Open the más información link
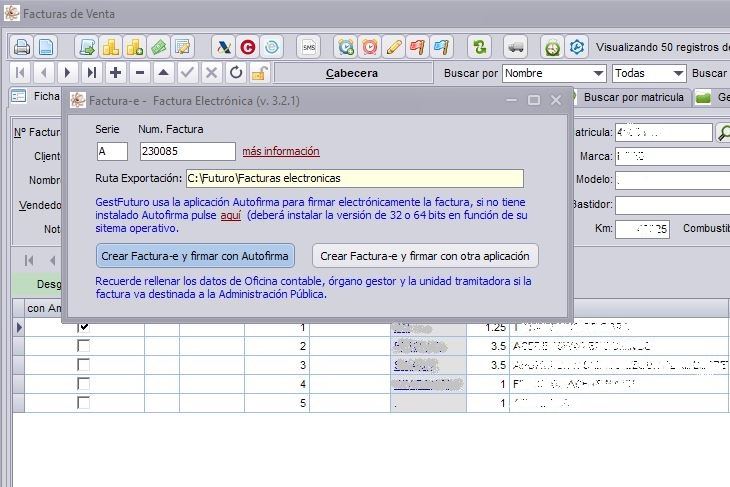Viewport: 730px width, 487px height. click(281, 151)
